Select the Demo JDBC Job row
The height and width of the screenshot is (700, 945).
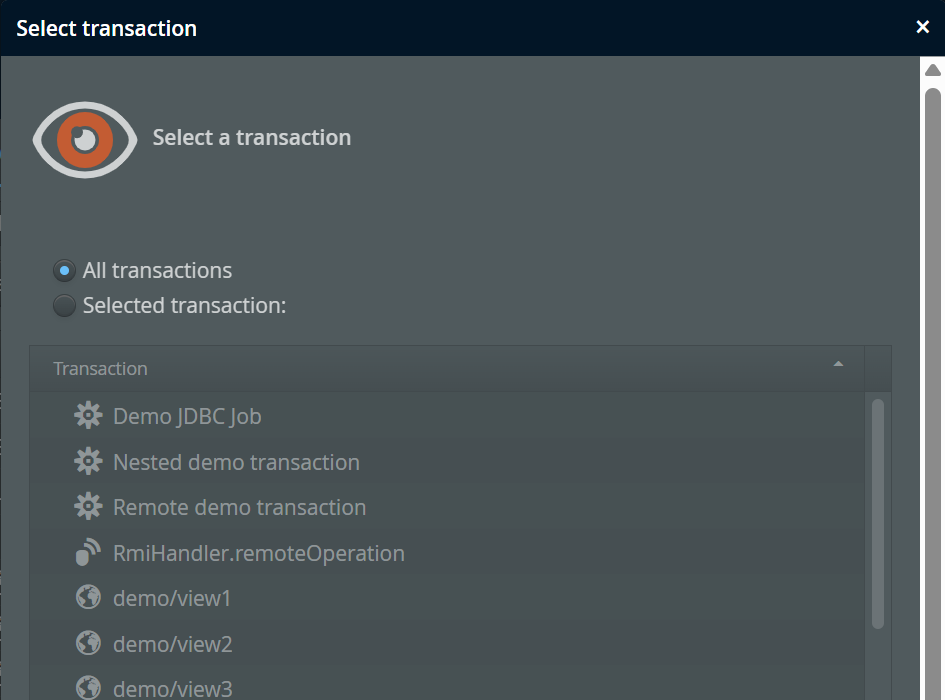pos(187,416)
